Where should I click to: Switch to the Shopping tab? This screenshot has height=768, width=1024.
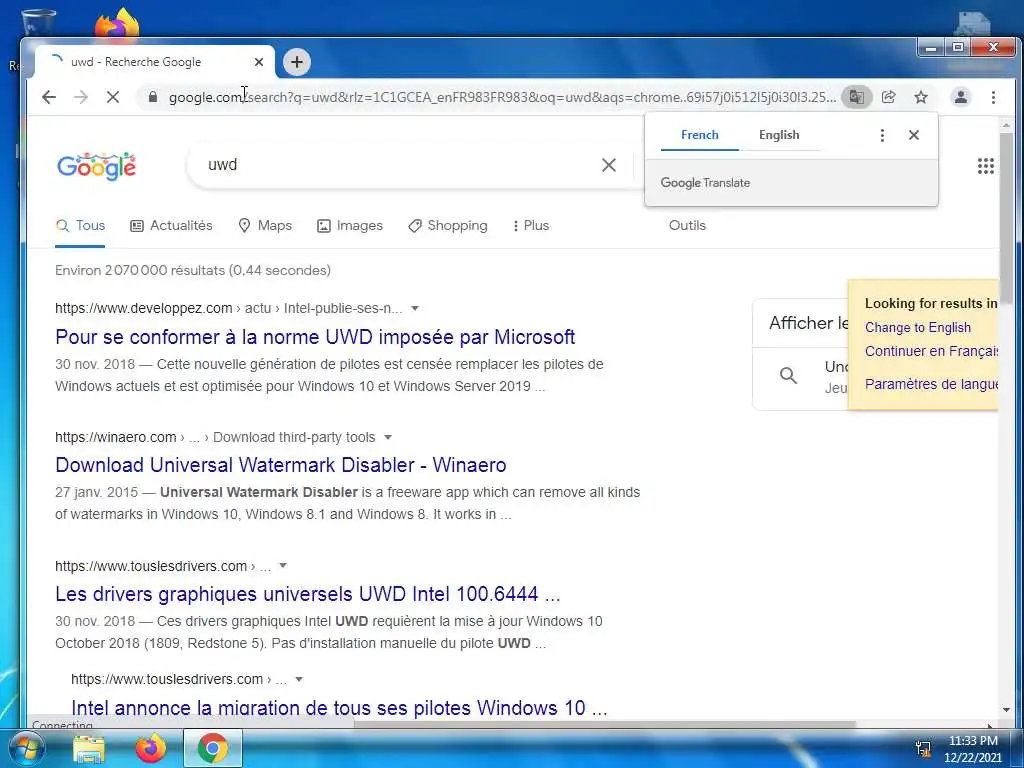pos(448,226)
